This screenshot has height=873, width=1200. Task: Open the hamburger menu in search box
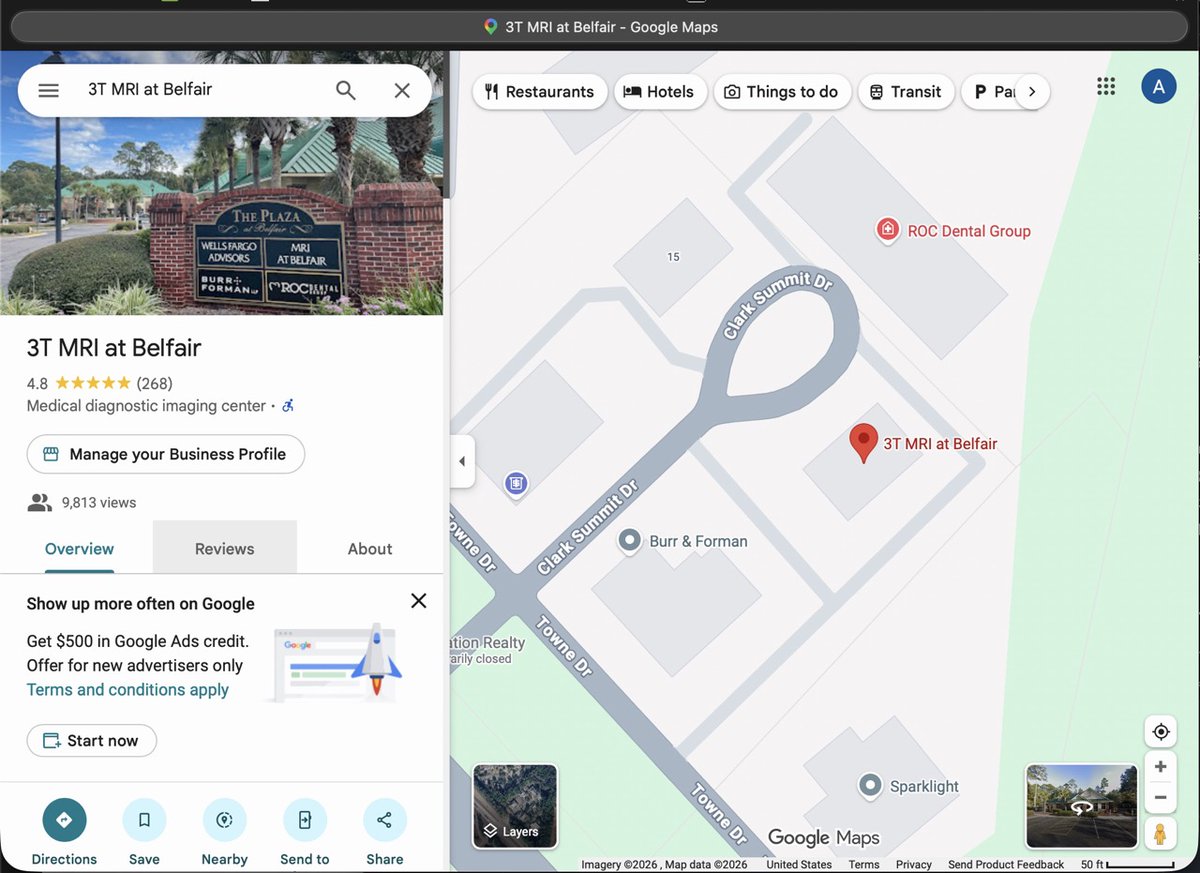point(48,90)
